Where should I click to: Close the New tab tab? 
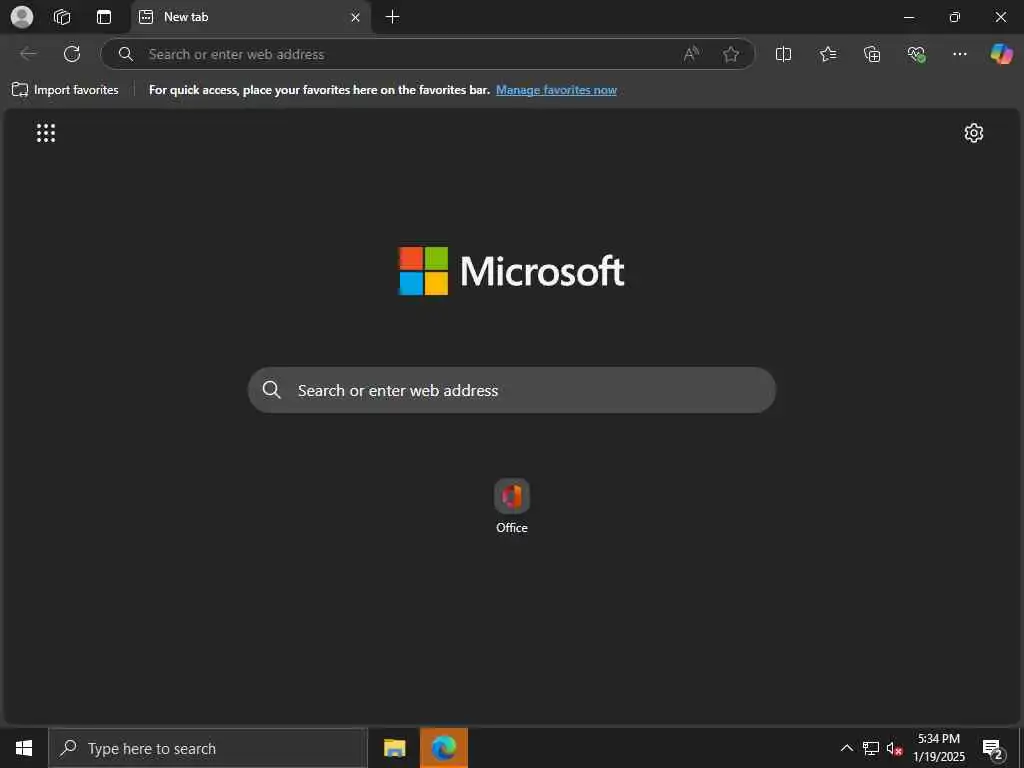click(355, 17)
